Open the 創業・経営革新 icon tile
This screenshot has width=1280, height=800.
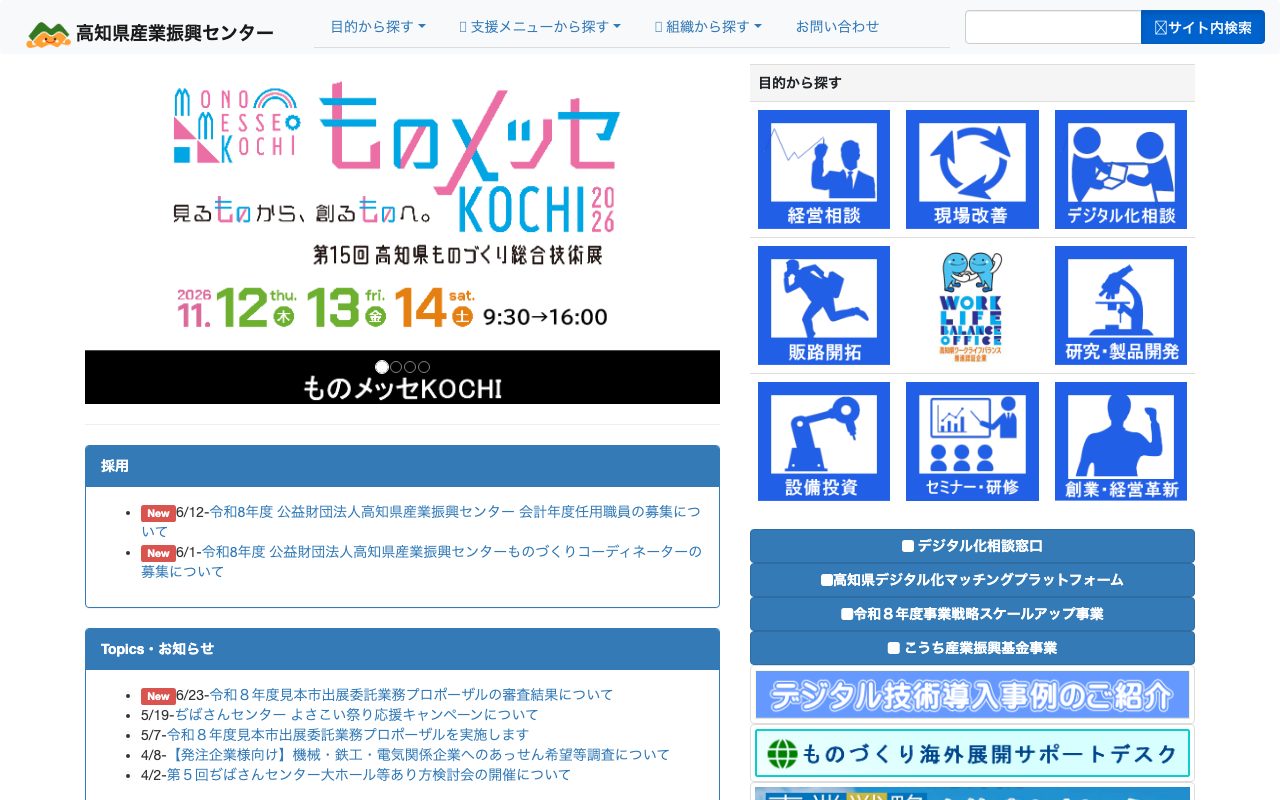[x=1121, y=441]
